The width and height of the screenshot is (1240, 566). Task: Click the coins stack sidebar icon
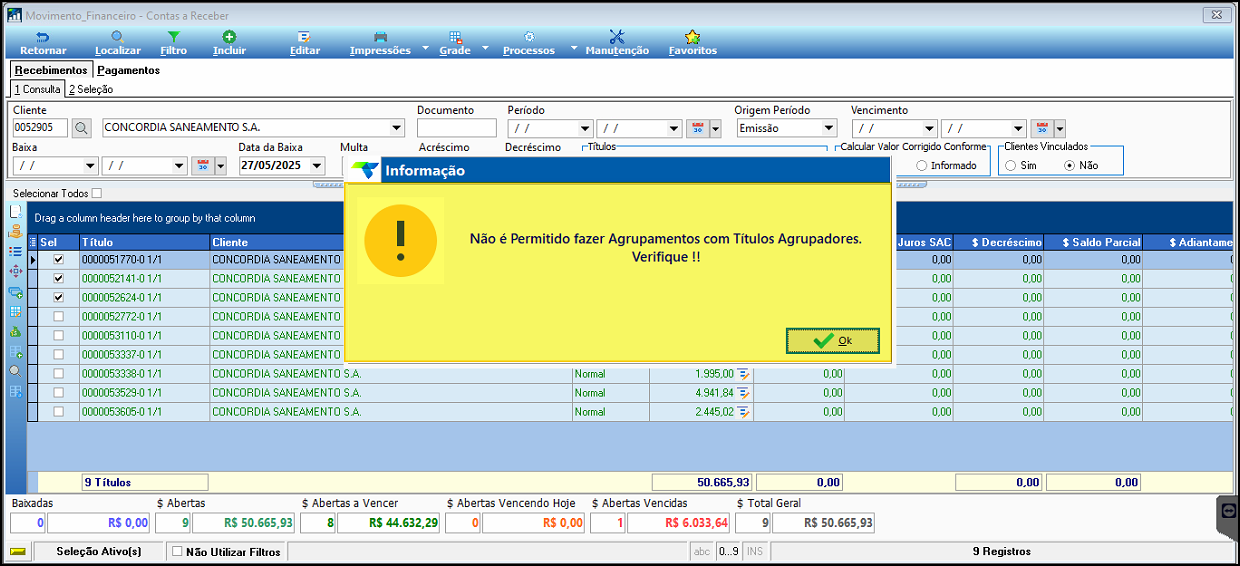[x=15, y=231]
